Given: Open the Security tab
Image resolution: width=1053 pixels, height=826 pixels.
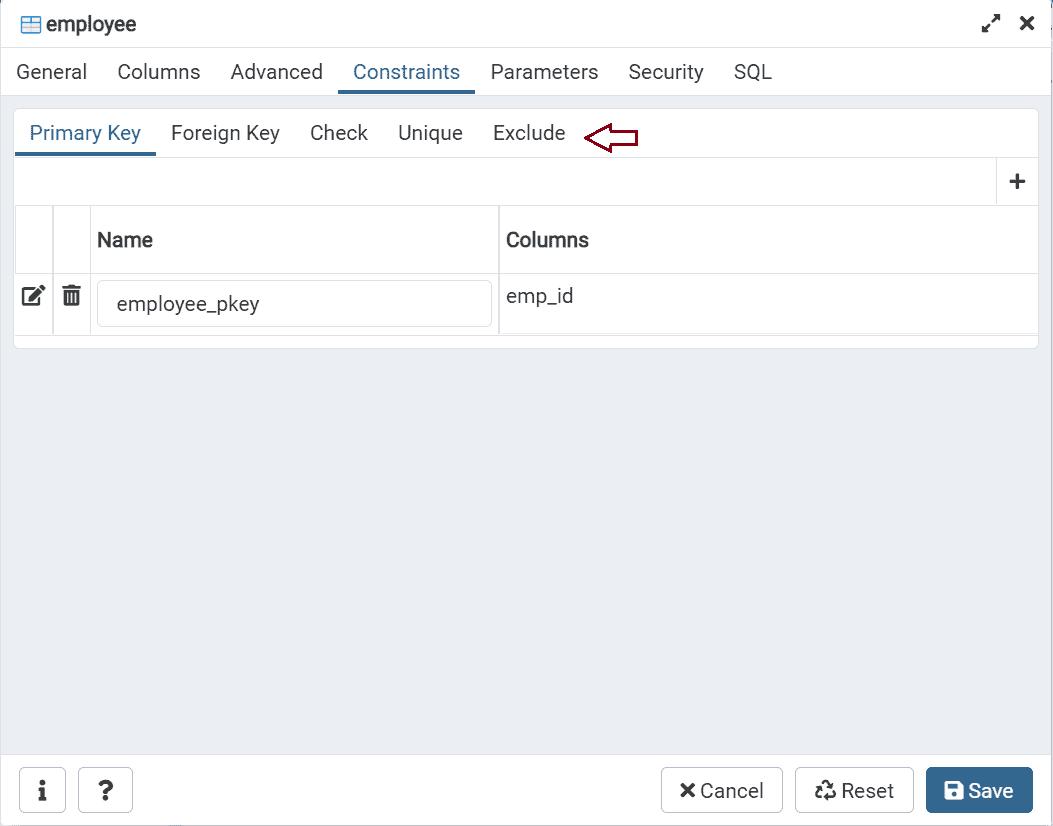Looking at the screenshot, I should [666, 72].
